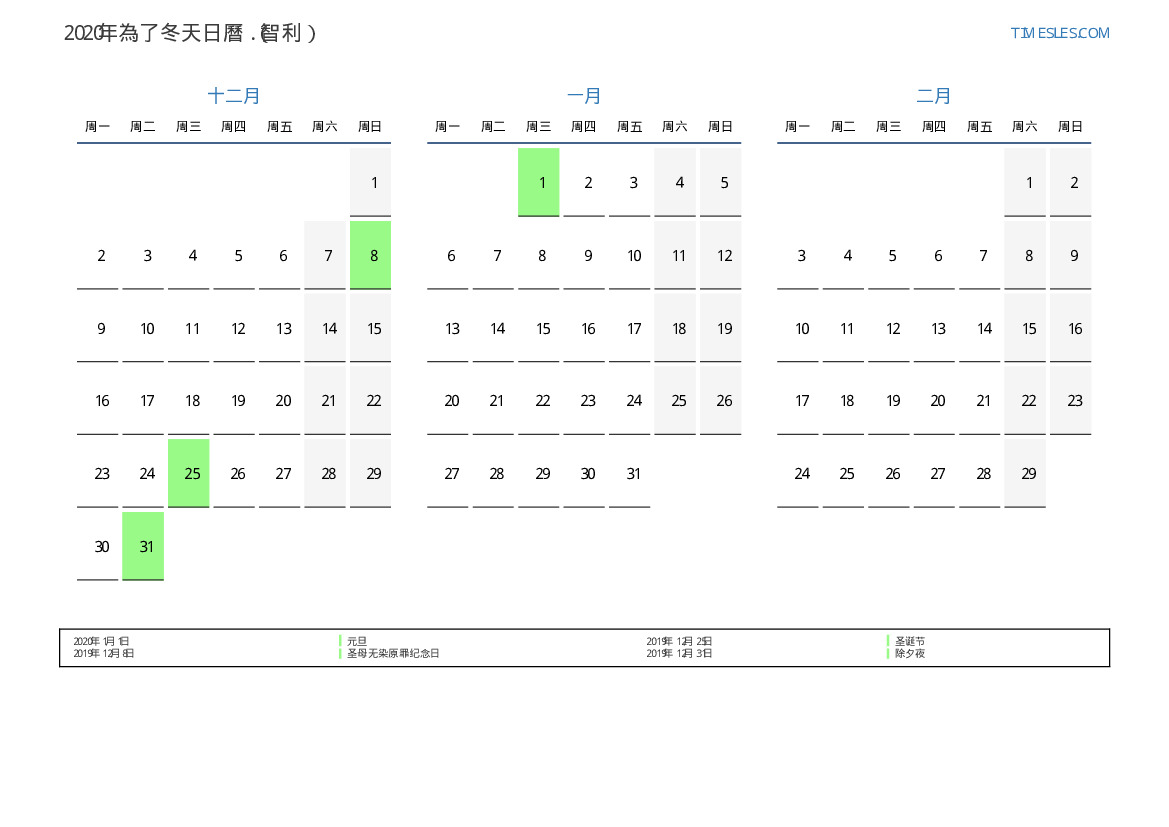
Task: Click January 15 date cell
Action: 542,328
